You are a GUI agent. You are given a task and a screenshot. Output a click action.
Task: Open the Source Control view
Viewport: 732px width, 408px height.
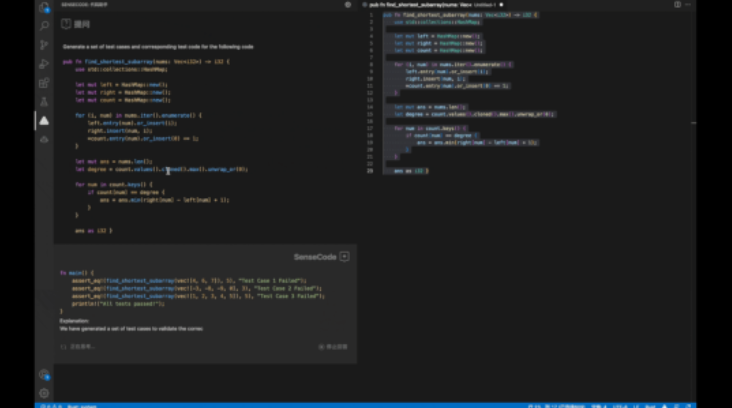coord(43,46)
